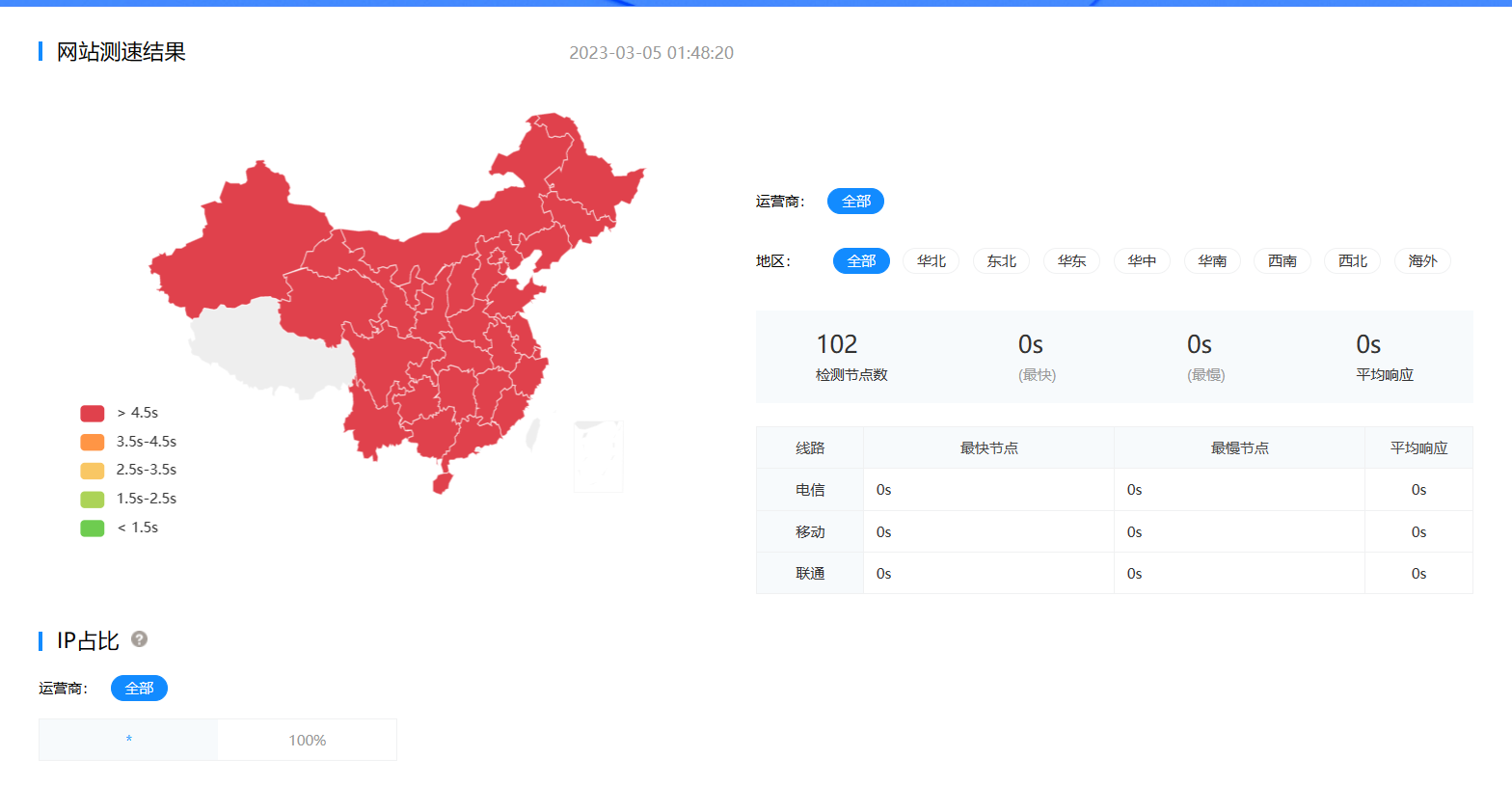The width and height of the screenshot is (1512, 785).
Task: Click the * IP entry cell
Action: tap(128, 741)
